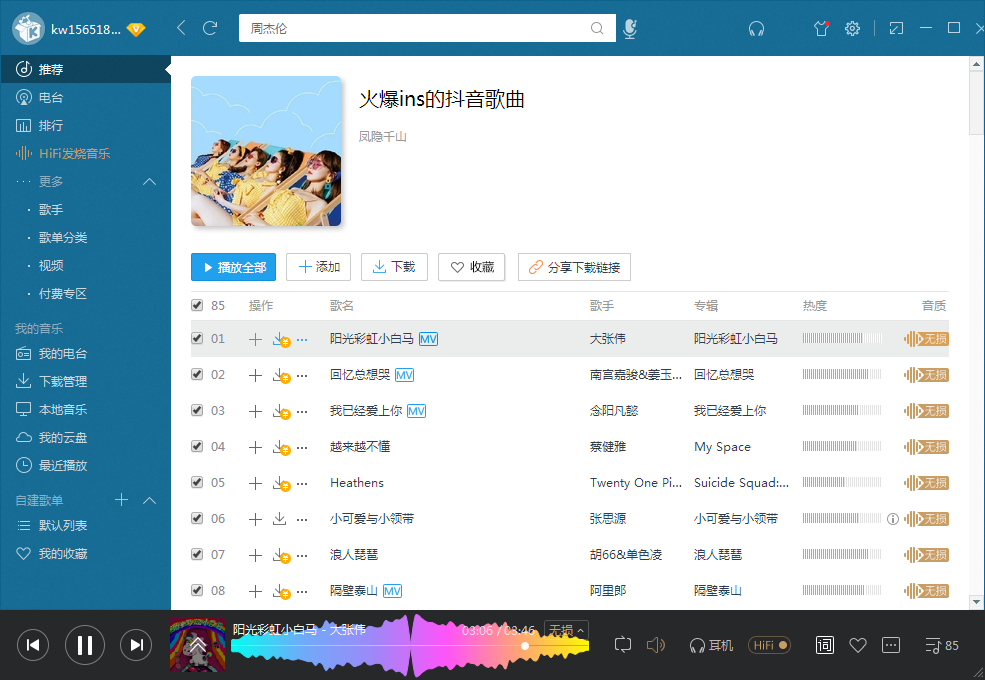Favorite the currently playing song
This screenshot has height=680, width=985.
coord(857,645)
